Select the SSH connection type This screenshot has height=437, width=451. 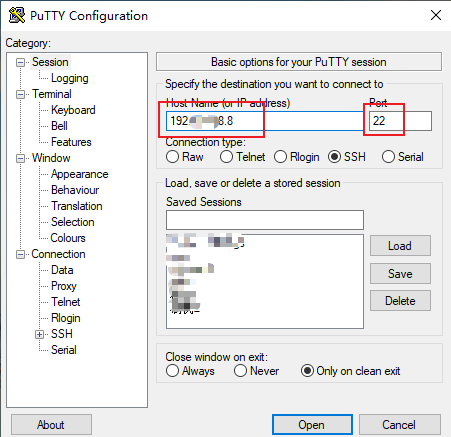334,157
